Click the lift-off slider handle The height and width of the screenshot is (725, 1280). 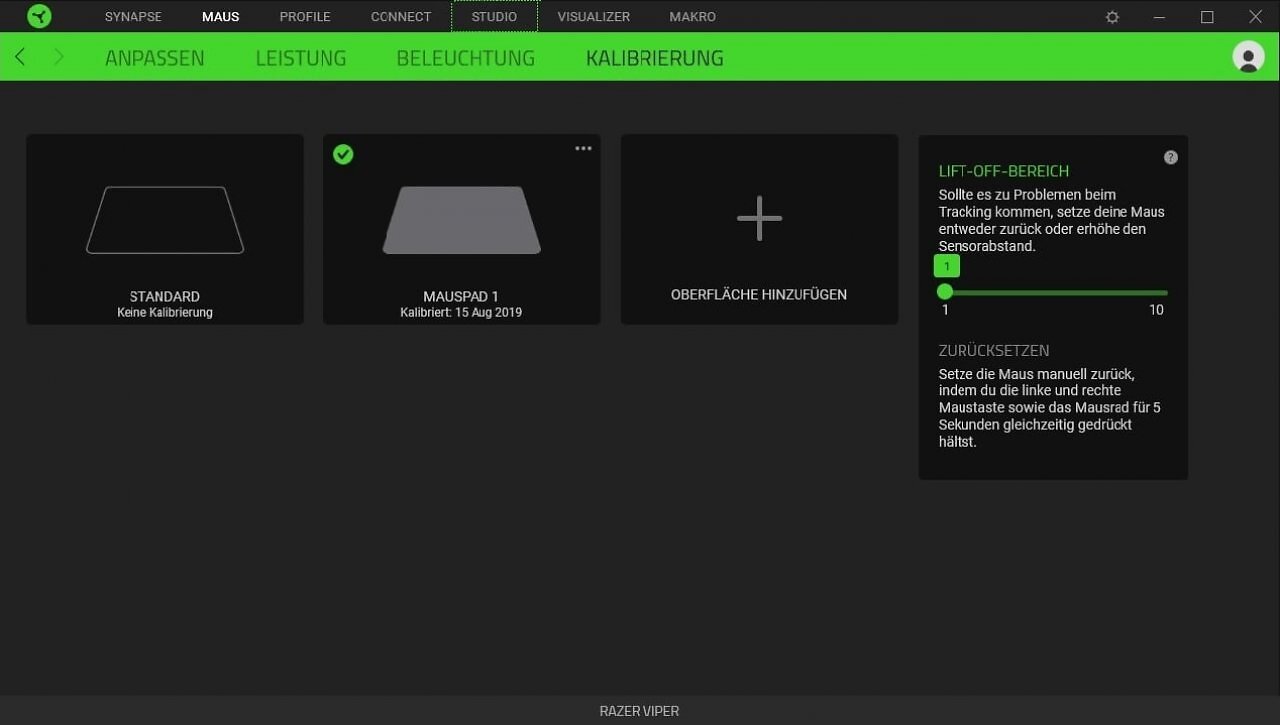(945, 292)
